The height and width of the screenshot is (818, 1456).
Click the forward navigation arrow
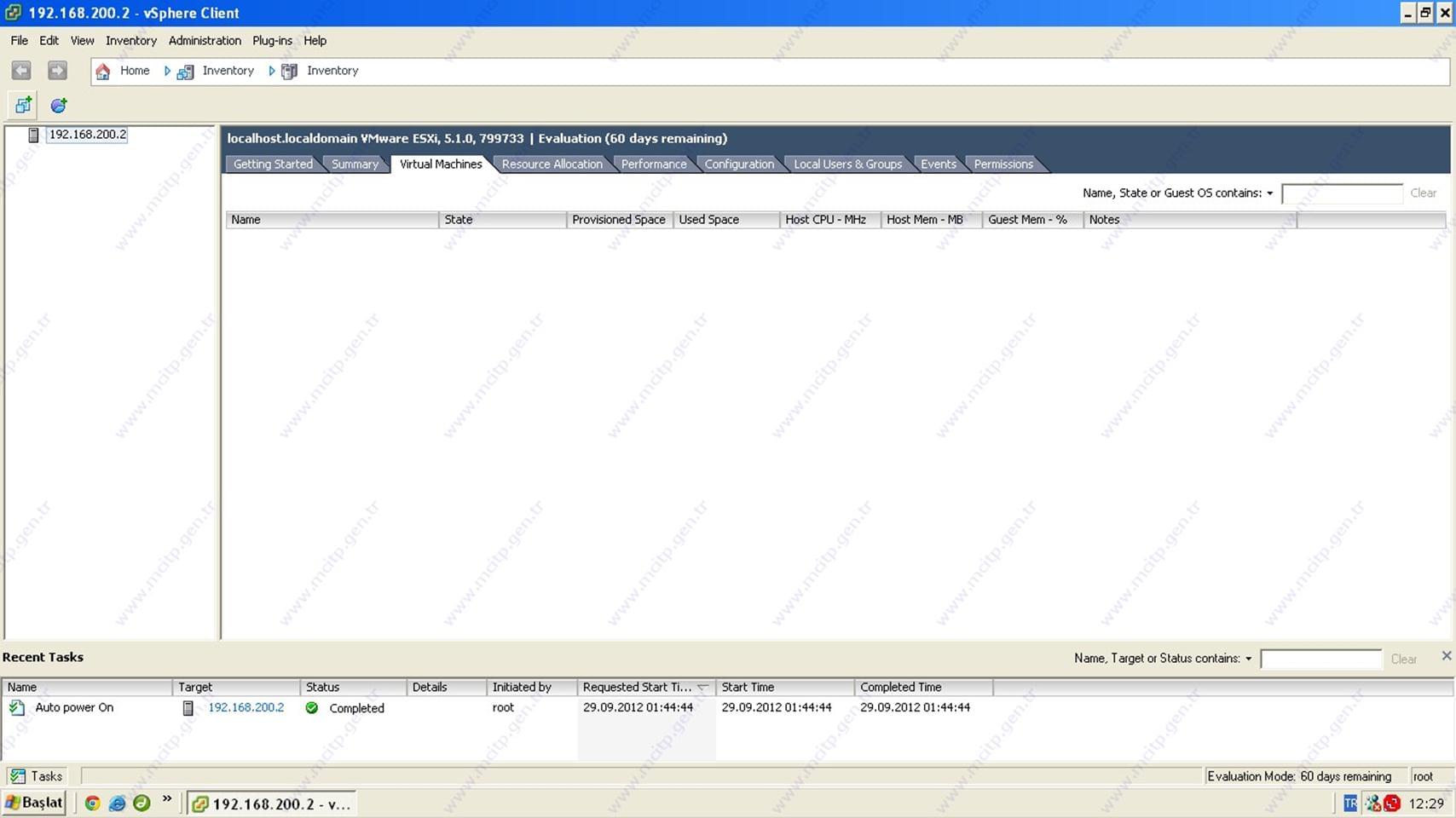[57, 71]
